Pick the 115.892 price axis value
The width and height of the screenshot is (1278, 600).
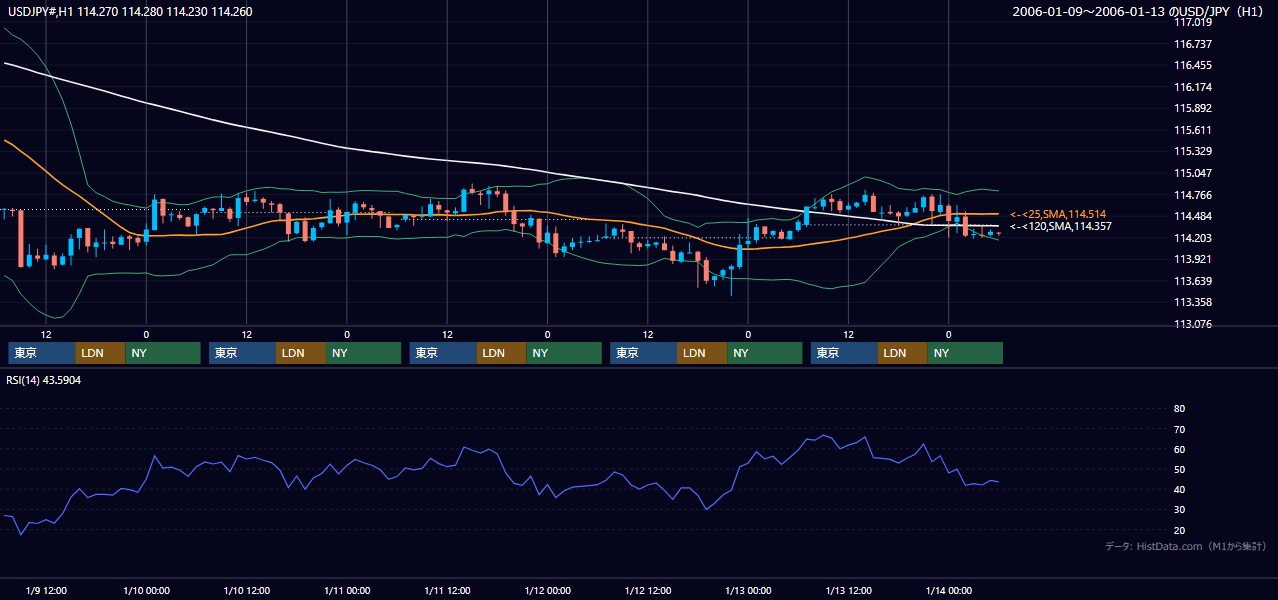[x=1192, y=108]
